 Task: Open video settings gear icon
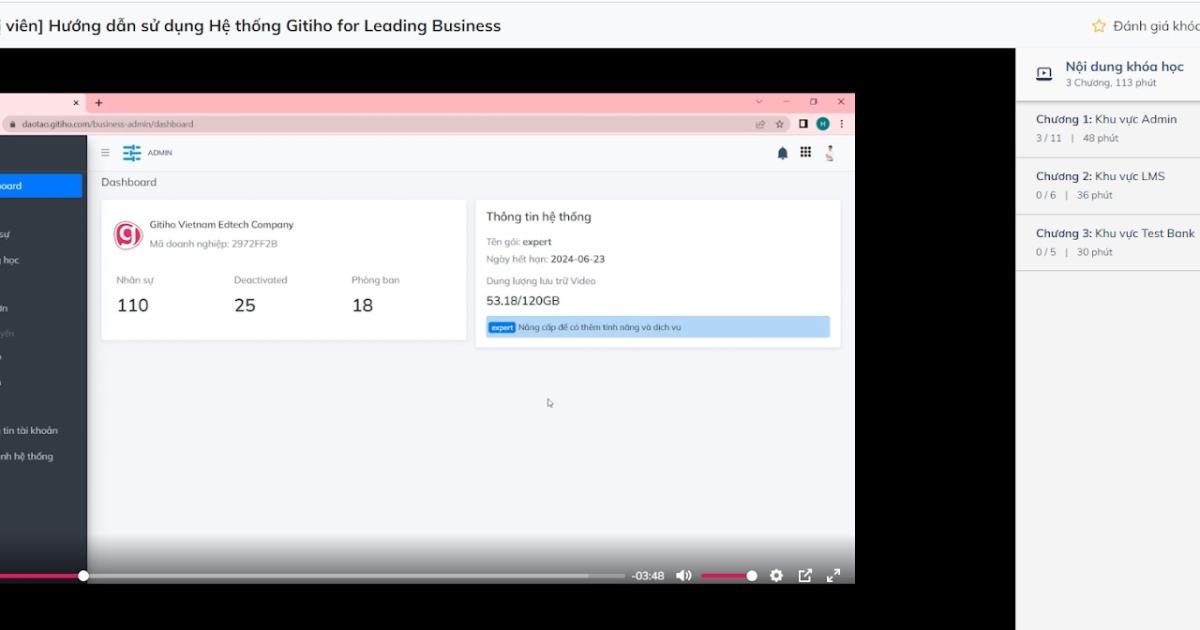[777, 576]
